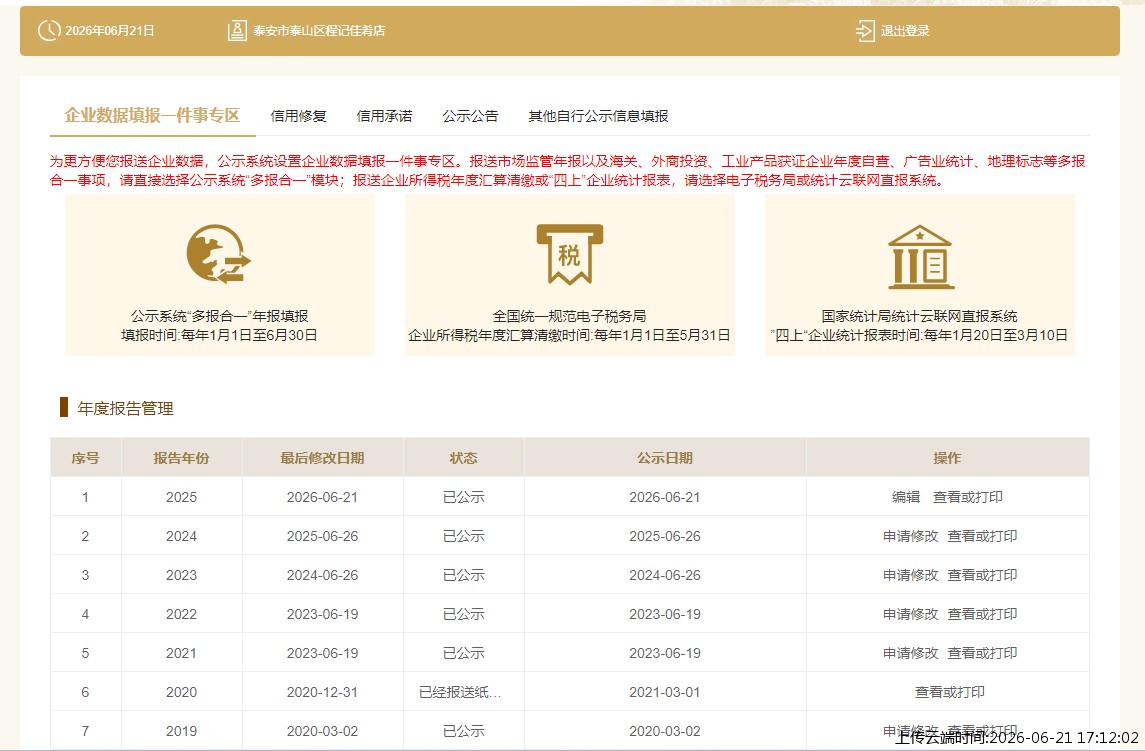
Task: Click report year cell 2025
Action: (x=181, y=497)
